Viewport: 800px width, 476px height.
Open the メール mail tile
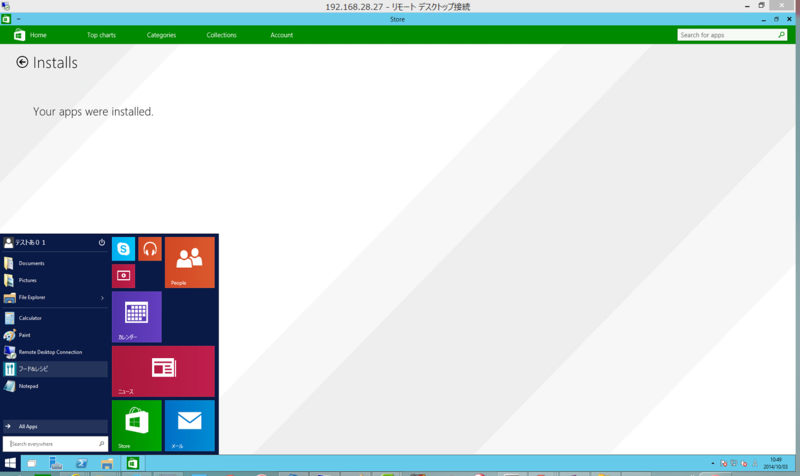coord(190,425)
